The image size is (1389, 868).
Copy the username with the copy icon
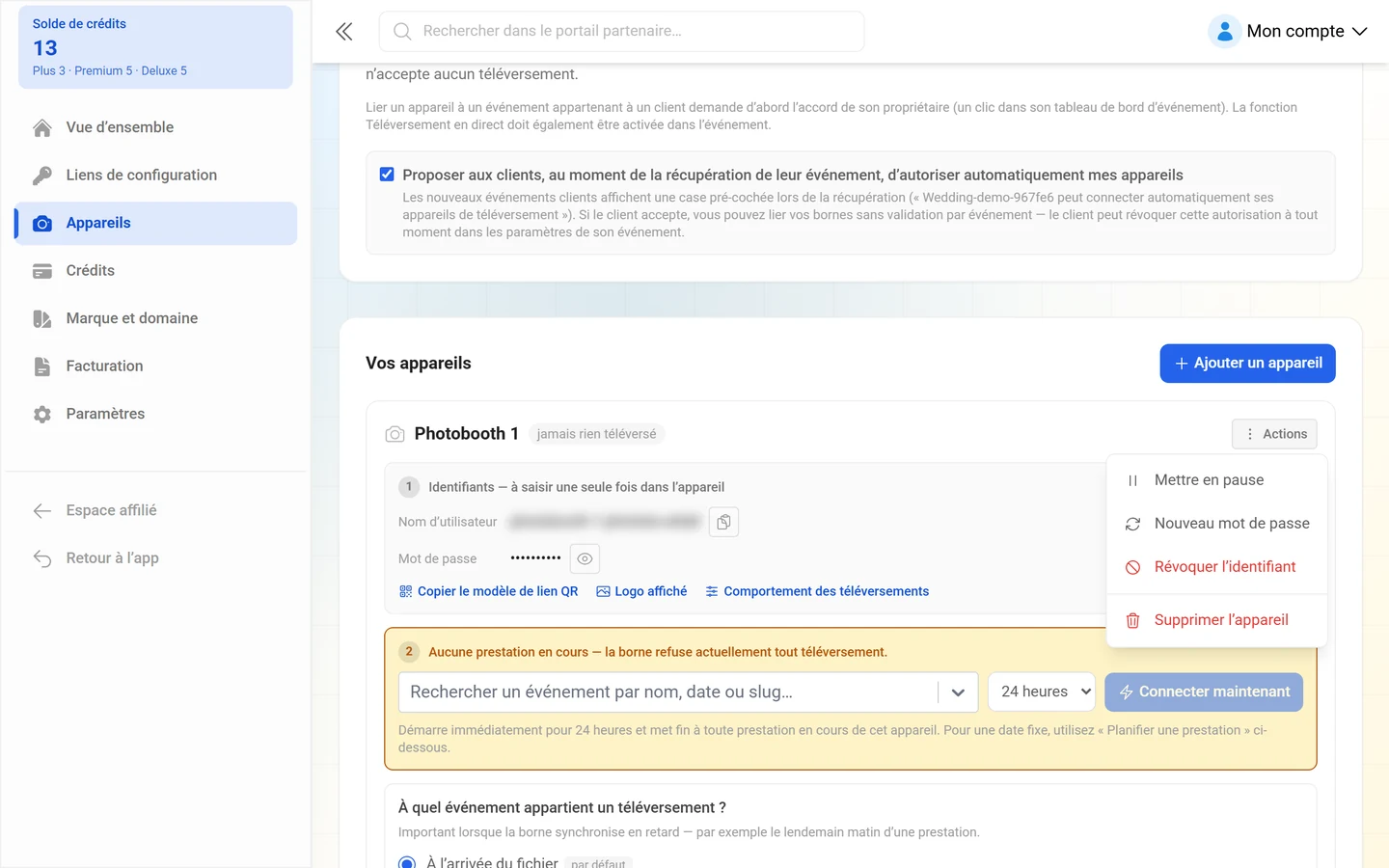pos(723,522)
